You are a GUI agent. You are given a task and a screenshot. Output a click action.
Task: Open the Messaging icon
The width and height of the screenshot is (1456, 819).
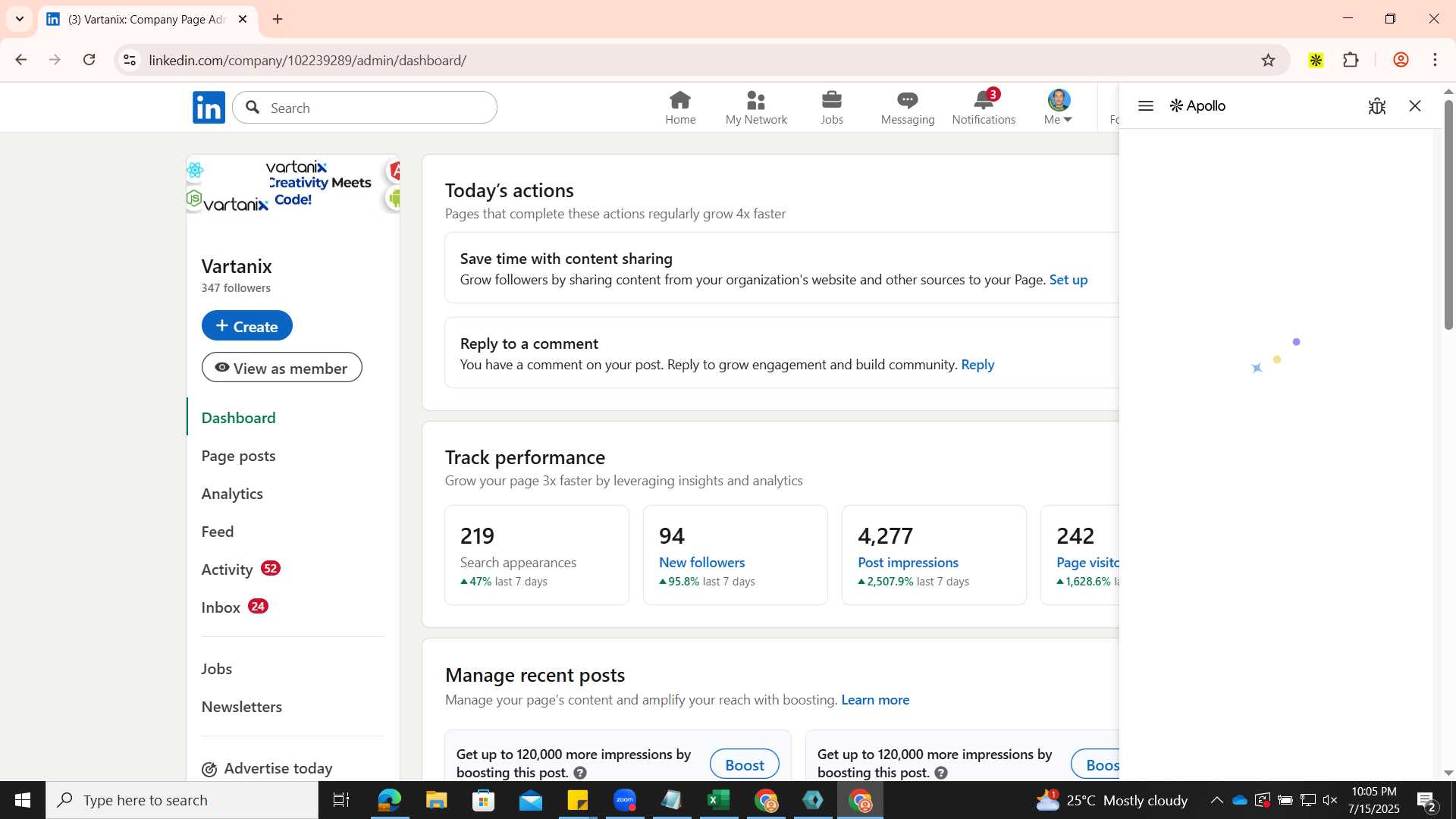(x=908, y=108)
